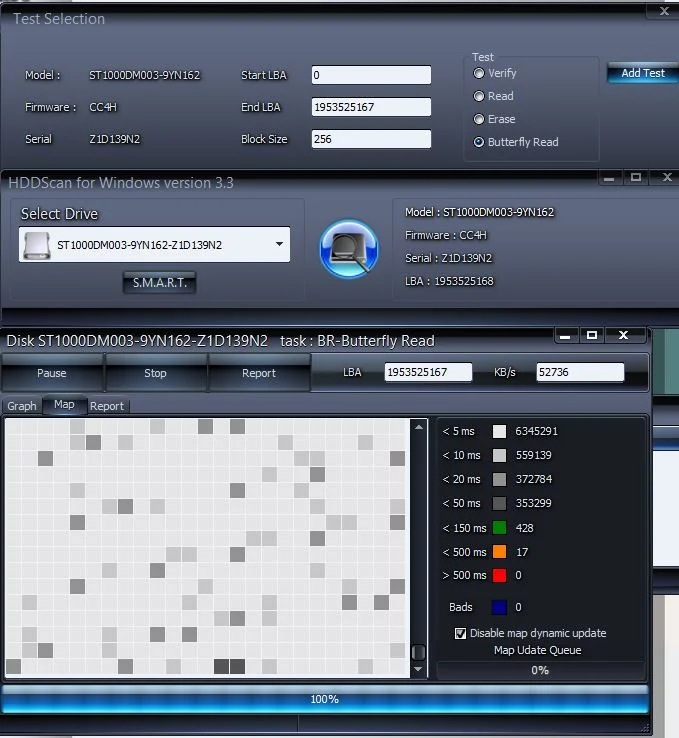Minimize the HDDScan main window

pyautogui.click(x=609, y=177)
